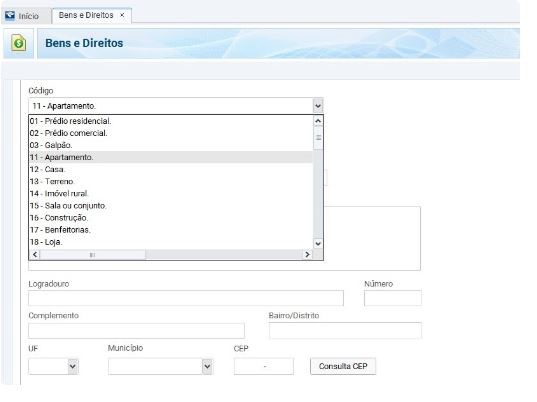Click horizontal scrollbar right arrow
This screenshot has width=537, height=402.
[x=307, y=254]
